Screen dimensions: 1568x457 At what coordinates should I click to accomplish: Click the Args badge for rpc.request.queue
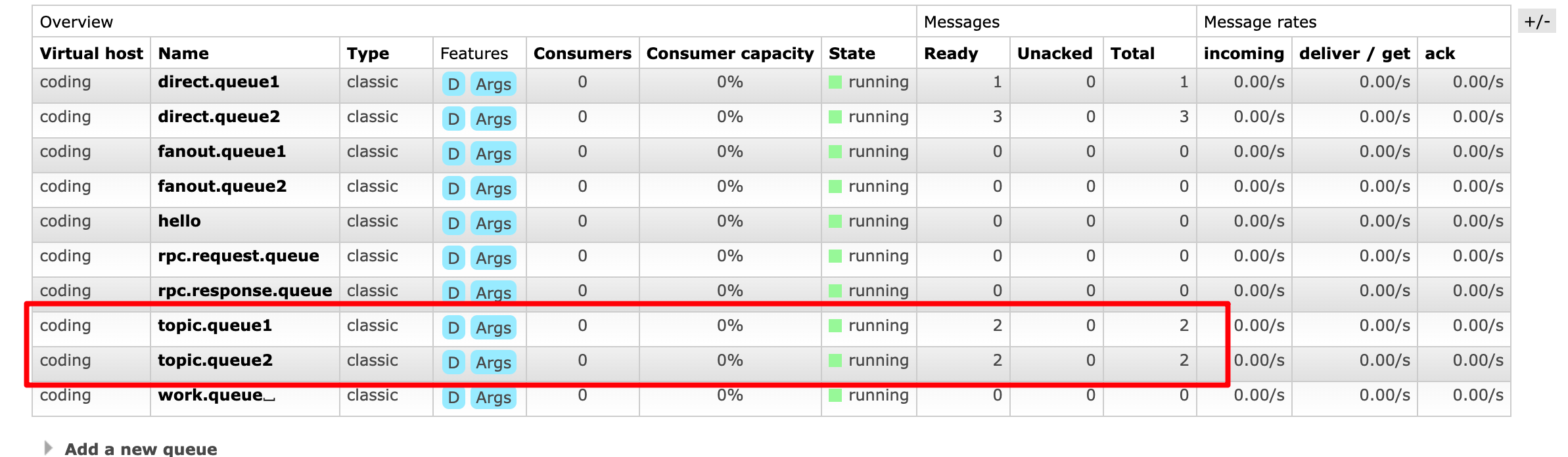(493, 258)
